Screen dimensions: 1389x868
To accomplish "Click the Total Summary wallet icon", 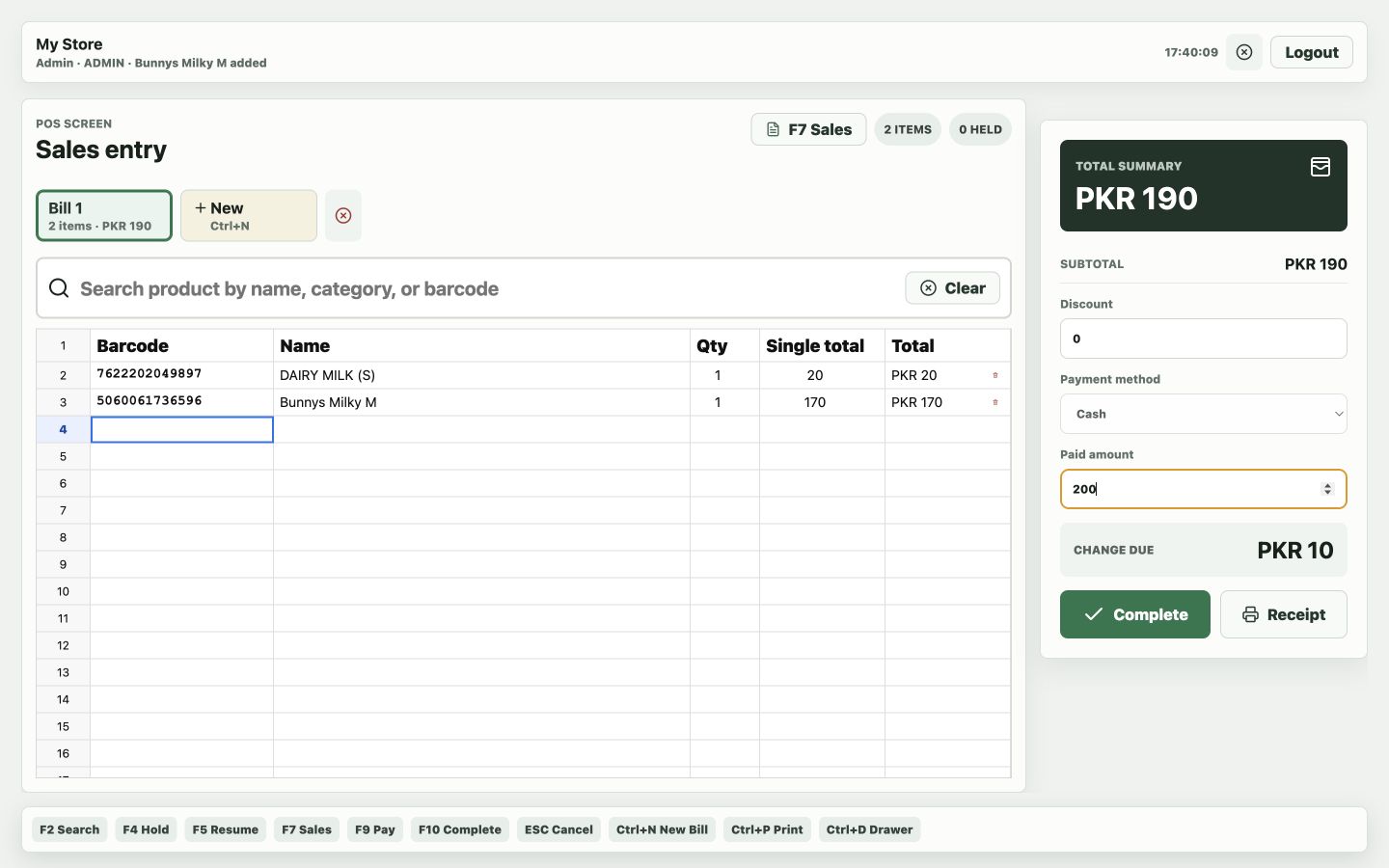I will [x=1321, y=167].
